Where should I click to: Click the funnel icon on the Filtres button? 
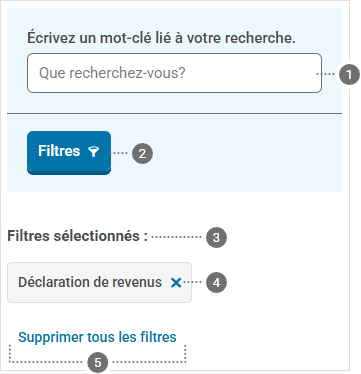coord(94,152)
